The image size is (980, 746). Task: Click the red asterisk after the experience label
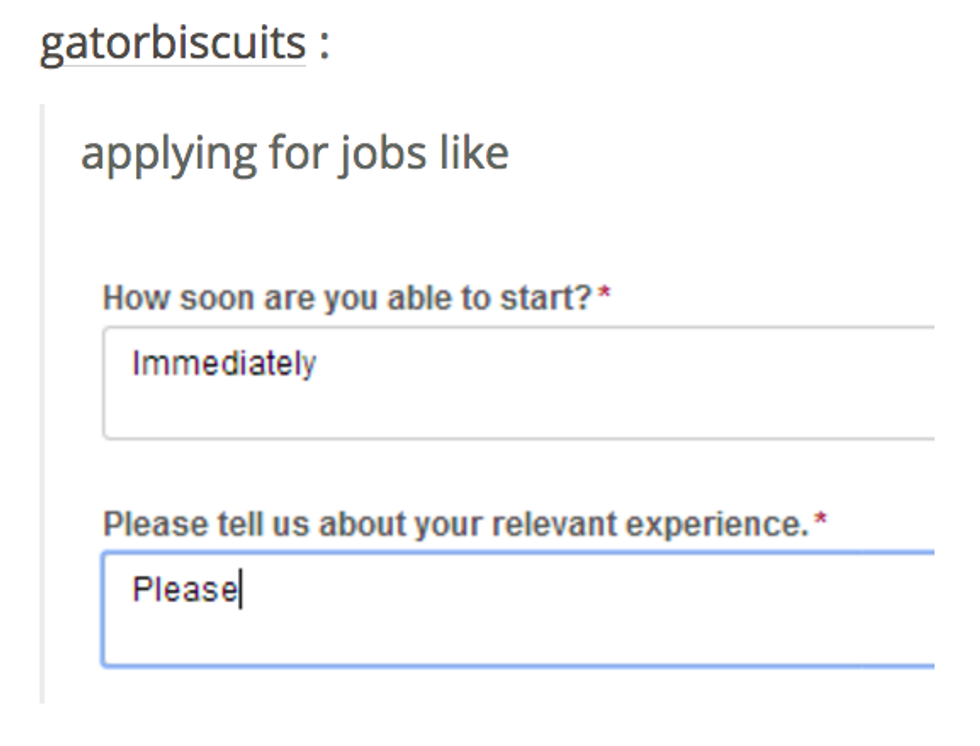(x=820, y=522)
